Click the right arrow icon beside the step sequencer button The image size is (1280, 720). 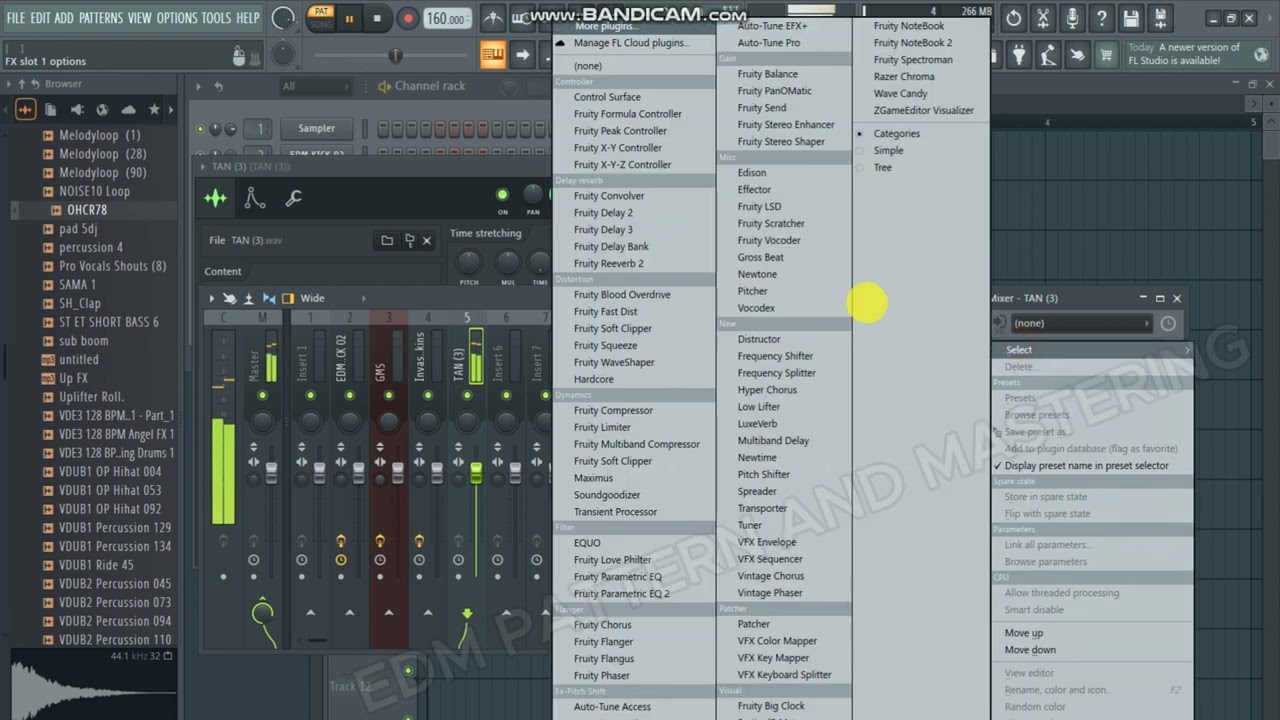tap(522, 56)
